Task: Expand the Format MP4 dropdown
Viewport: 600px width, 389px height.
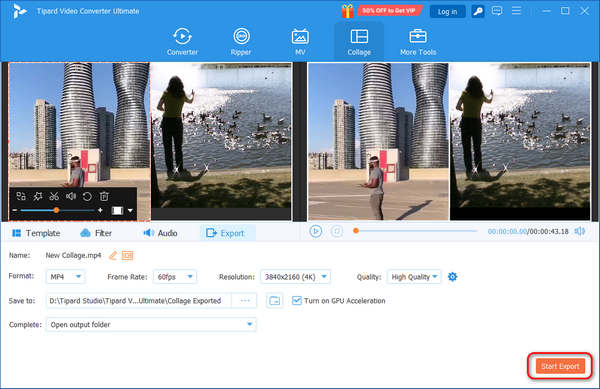Action: (x=65, y=277)
